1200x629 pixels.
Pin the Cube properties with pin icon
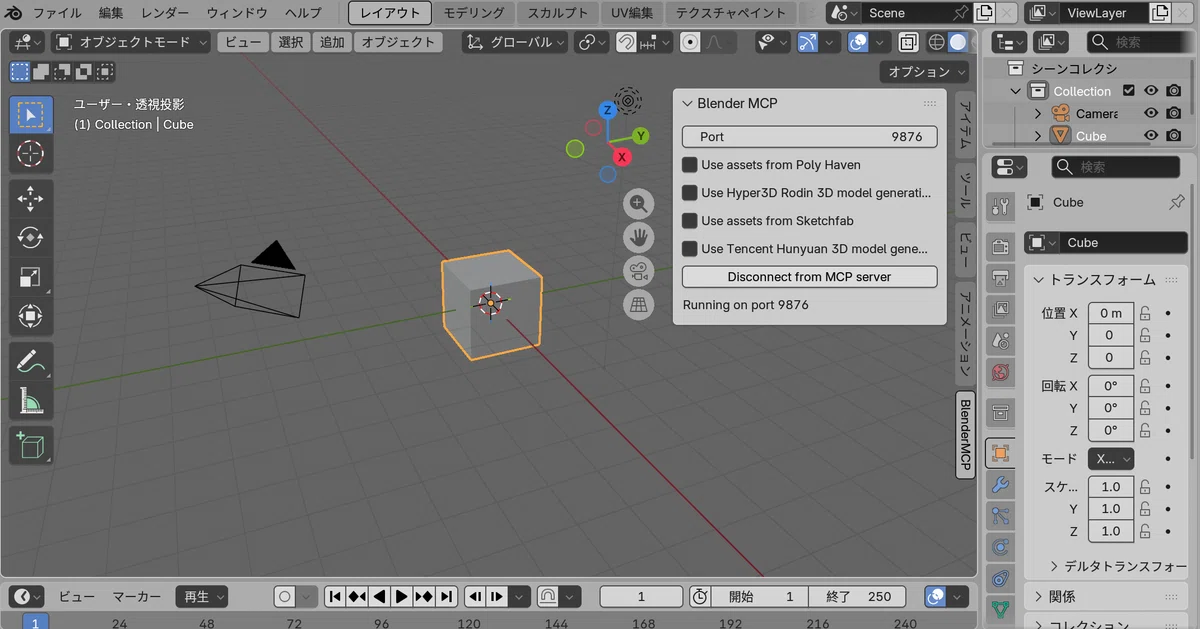click(x=1176, y=202)
